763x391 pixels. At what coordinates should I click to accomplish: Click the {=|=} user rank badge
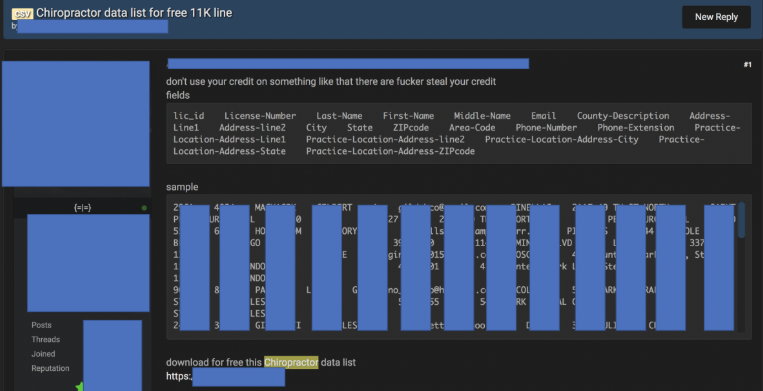pyautogui.click(x=82, y=208)
